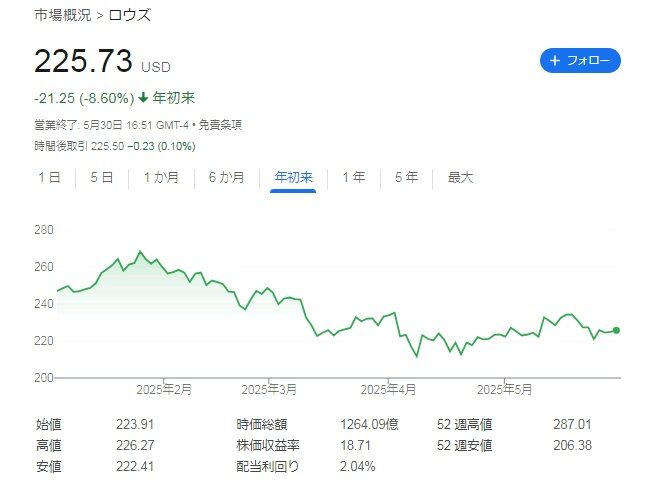Click the 時価総額 value 1264.09億
The height and width of the screenshot is (480, 646).
369,424
